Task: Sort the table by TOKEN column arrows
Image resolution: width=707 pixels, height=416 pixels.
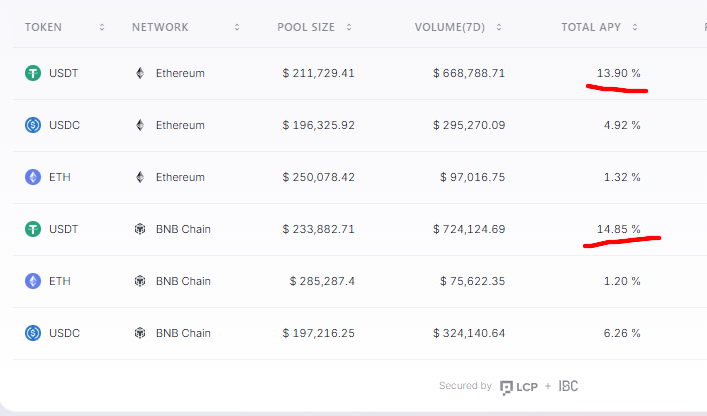Action: (102, 27)
